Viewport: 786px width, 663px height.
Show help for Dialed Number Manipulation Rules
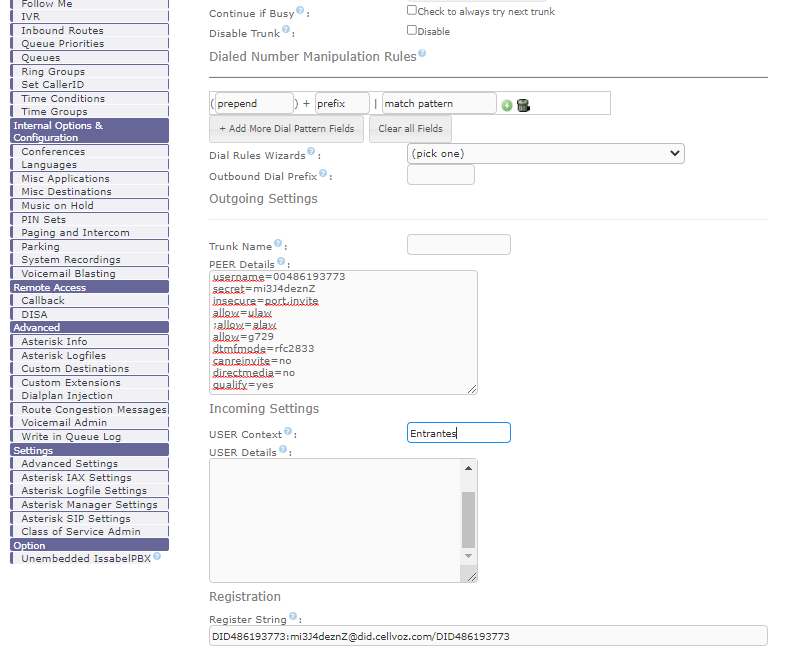tap(422, 53)
